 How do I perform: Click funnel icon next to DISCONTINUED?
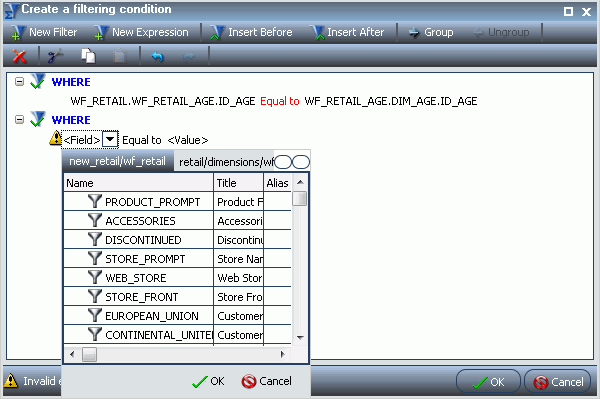95,239
